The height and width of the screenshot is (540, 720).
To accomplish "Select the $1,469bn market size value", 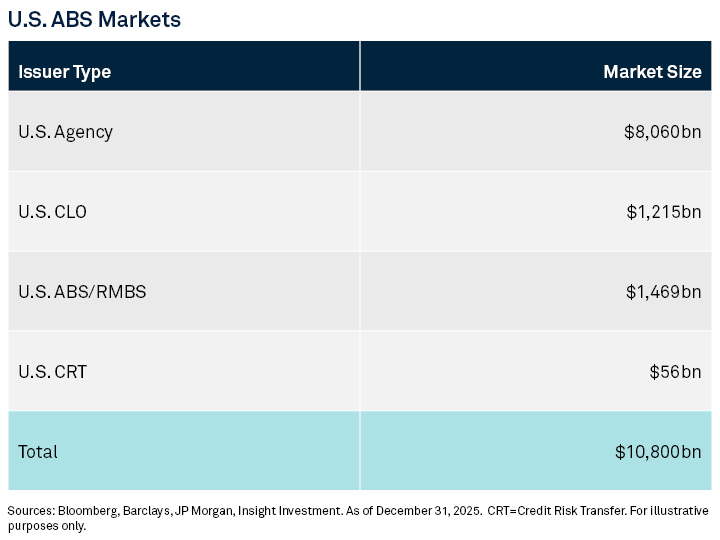I will 663,292.
